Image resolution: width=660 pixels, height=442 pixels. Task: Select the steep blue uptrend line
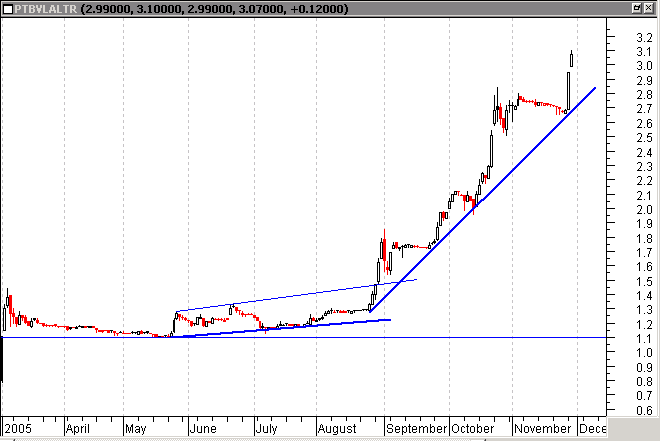point(482,200)
